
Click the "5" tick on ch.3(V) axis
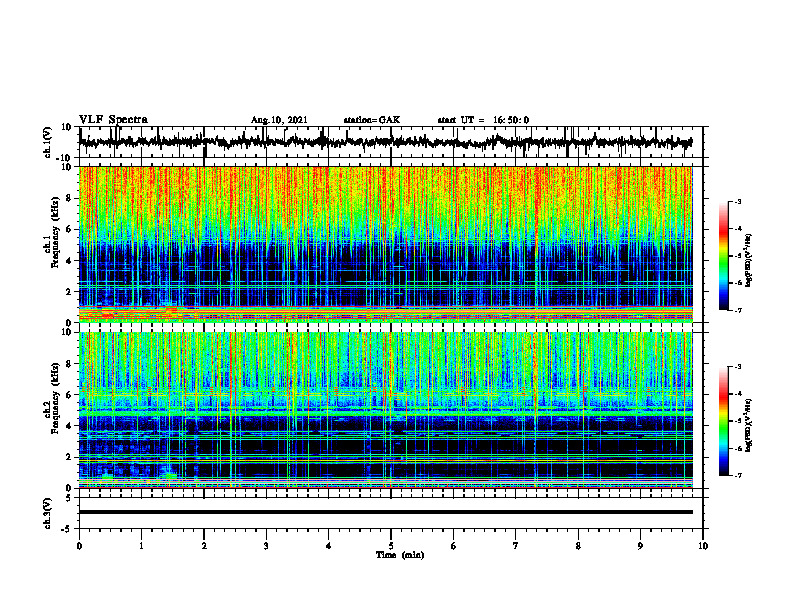pyautogui.click(x=70, y=498)
